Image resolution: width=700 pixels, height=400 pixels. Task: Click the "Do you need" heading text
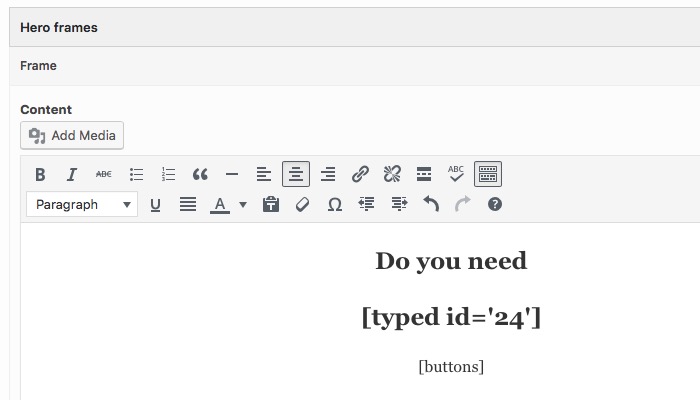pyautogui.click(x=451, y=261)
